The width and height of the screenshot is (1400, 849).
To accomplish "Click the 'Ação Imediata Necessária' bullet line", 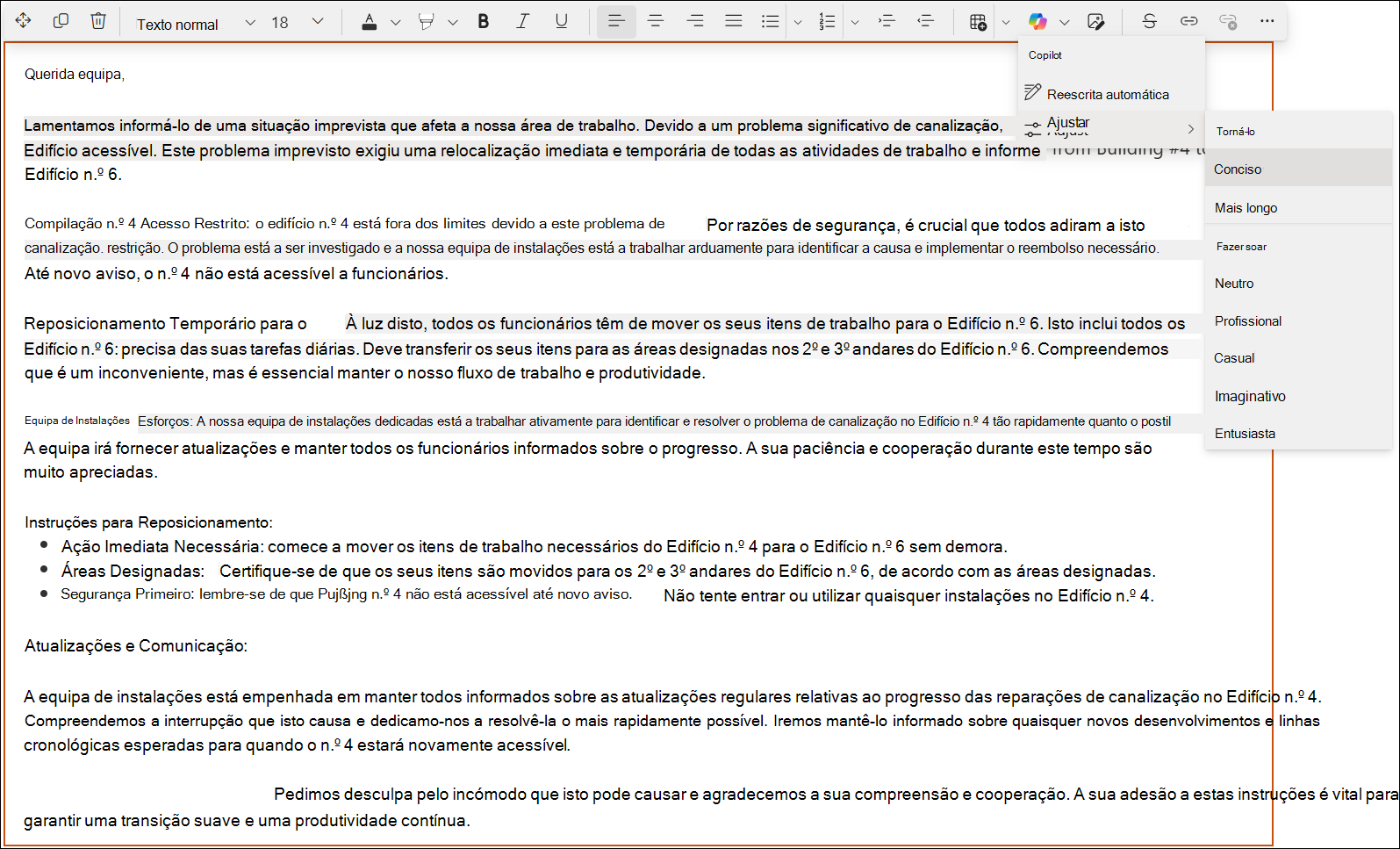I will 534,547.
